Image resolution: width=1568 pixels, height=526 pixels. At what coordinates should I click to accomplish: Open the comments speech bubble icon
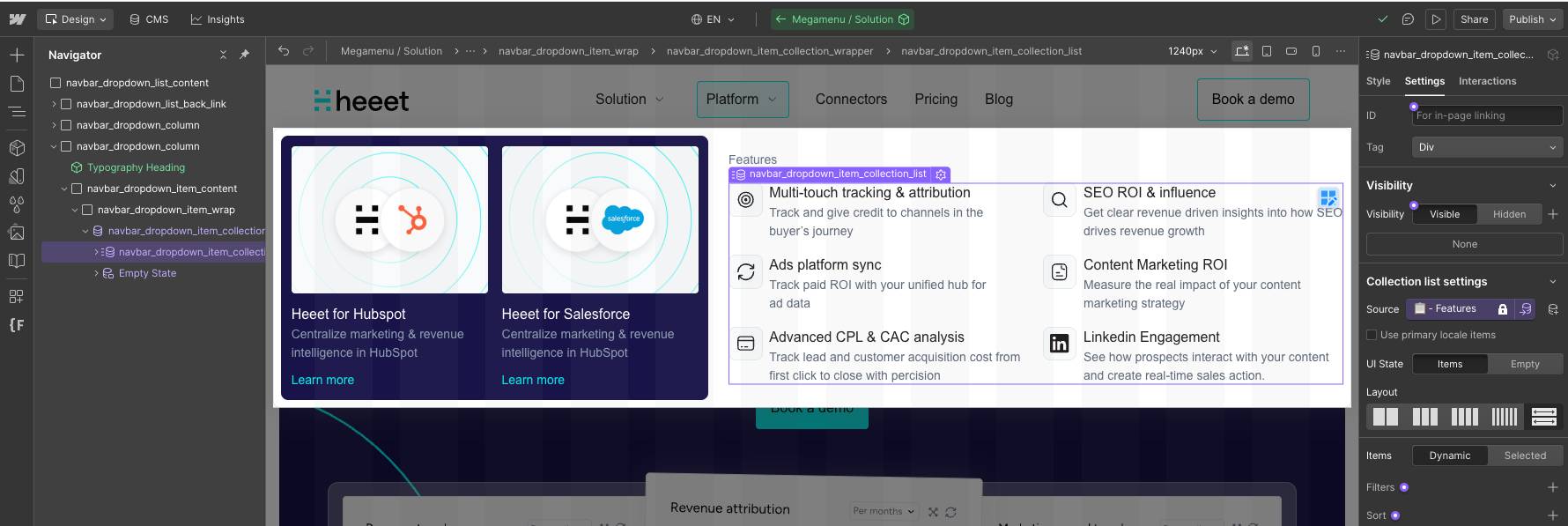click(x=1408, y=19)
